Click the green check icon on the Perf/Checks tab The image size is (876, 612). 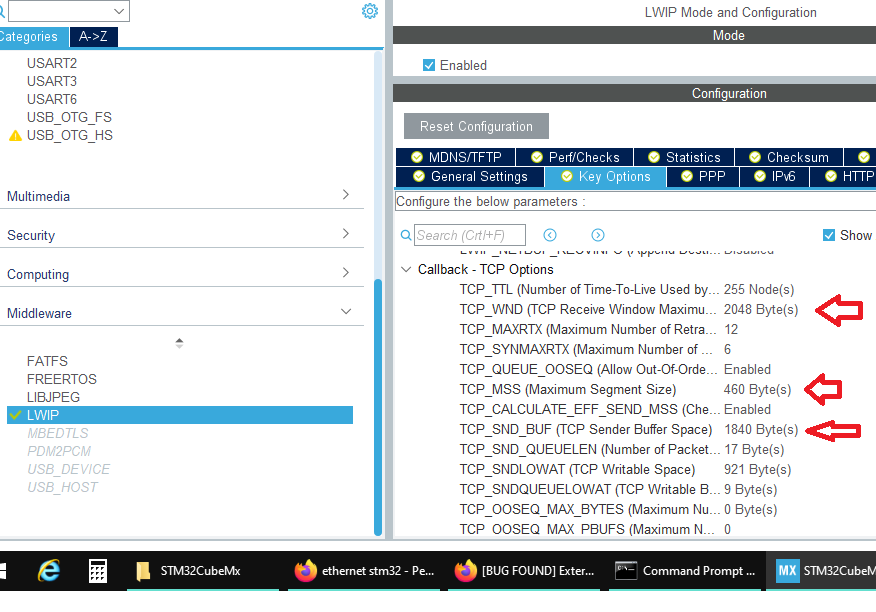click(x=537, y=157)
